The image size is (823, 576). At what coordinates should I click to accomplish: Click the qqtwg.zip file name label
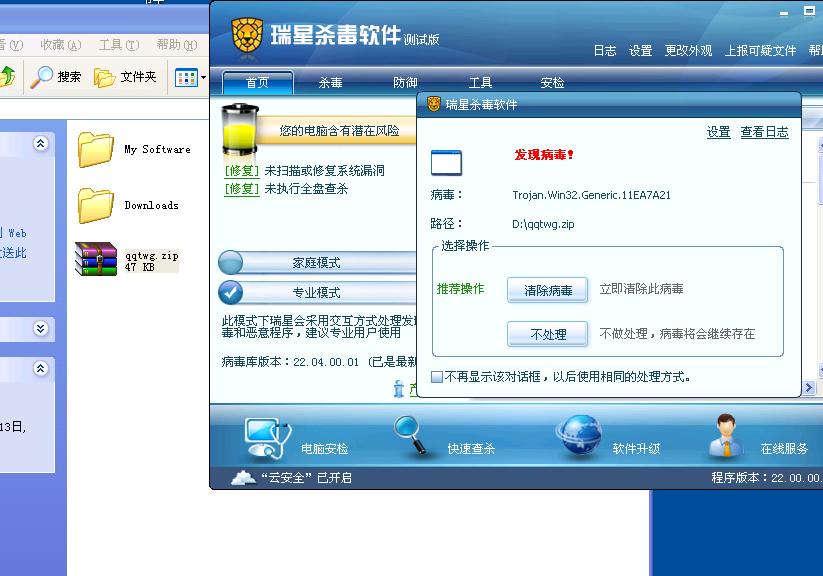point(152,256)
